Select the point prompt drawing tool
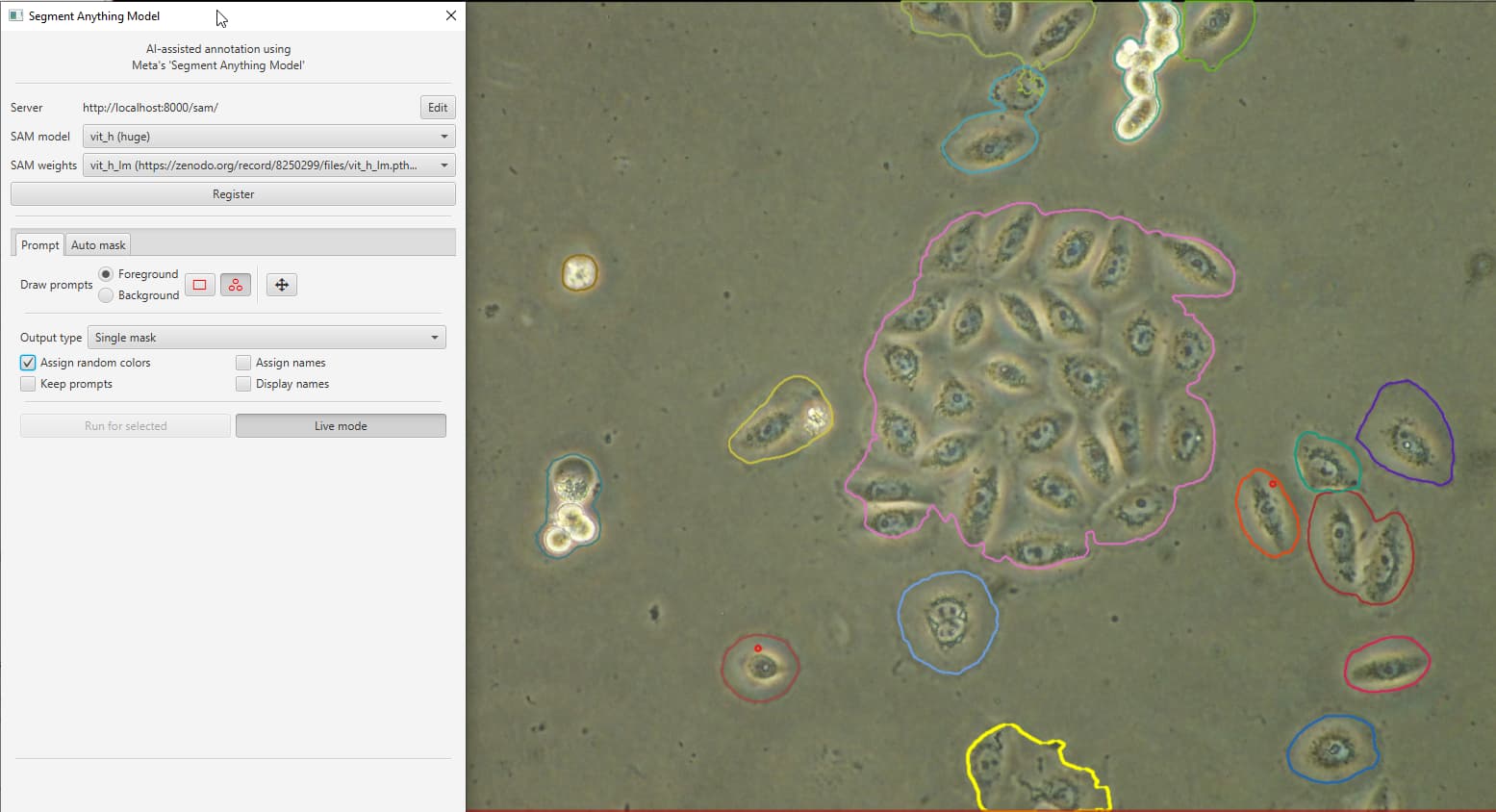1496x812 pixels. (236, 284)
